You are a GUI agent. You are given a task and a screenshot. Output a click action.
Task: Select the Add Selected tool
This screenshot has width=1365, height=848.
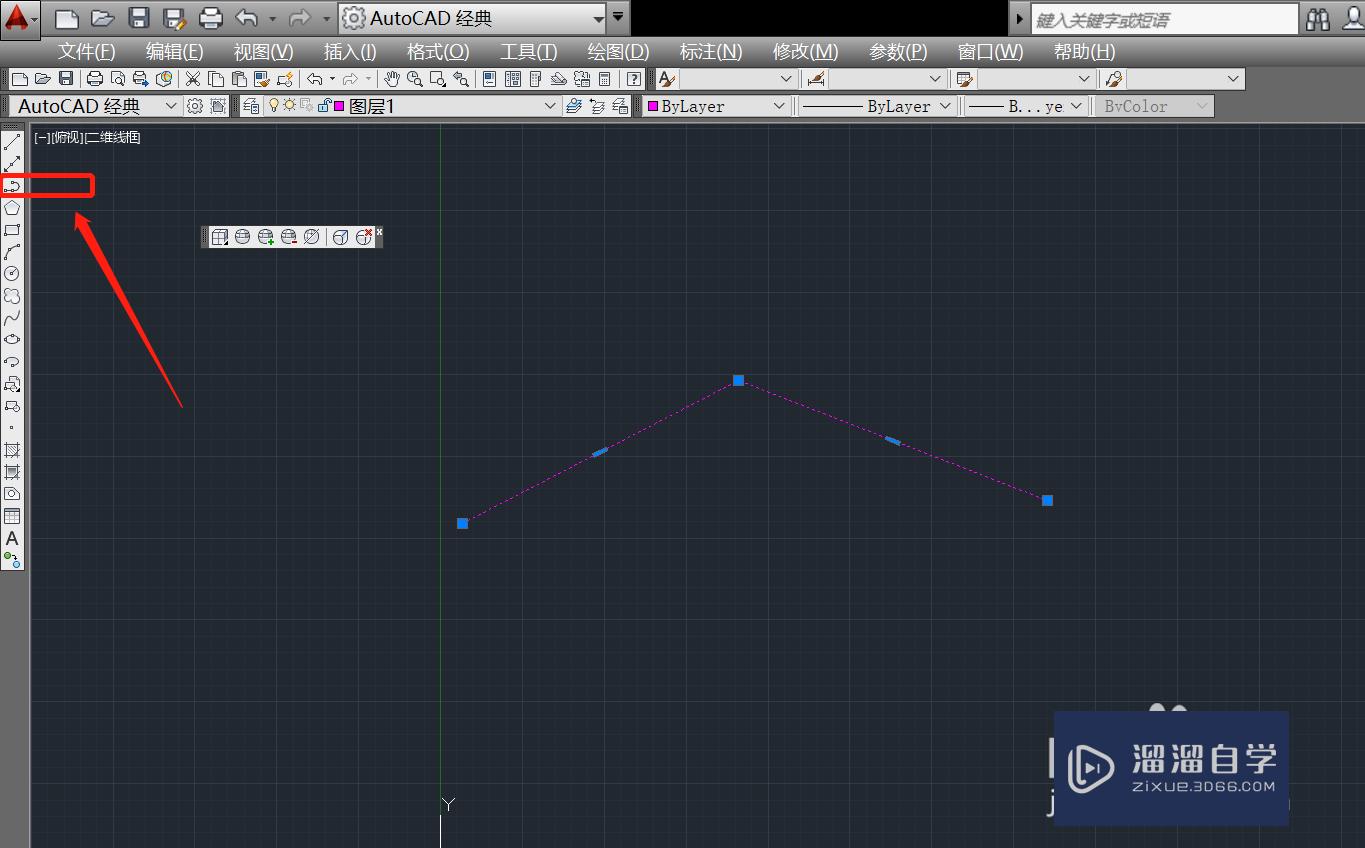[12, 559]
